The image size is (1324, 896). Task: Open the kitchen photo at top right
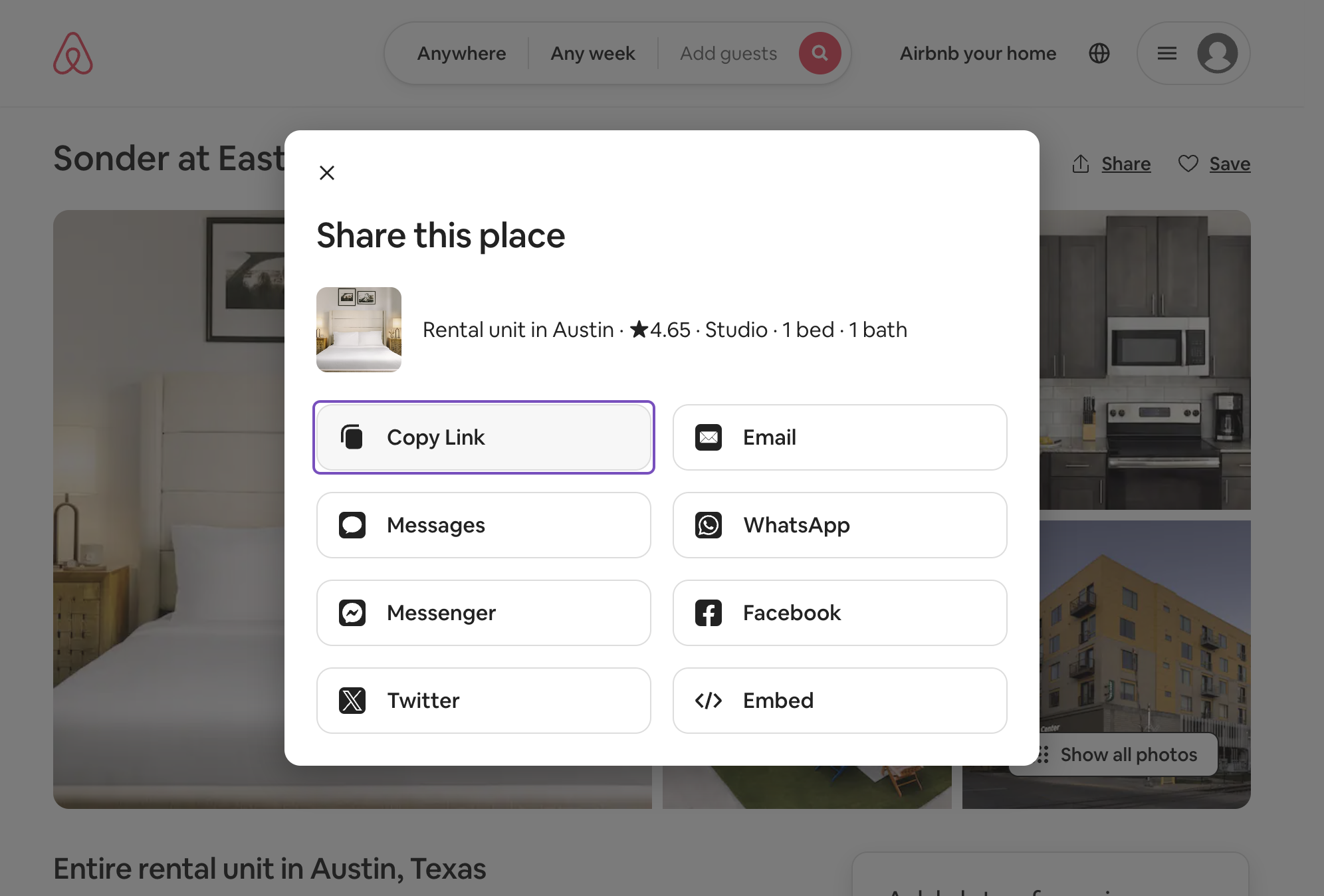pos(1145,360)
